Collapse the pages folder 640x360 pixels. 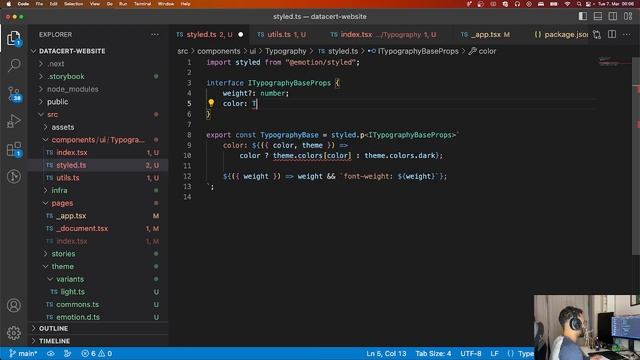click(x=62, y=203)
